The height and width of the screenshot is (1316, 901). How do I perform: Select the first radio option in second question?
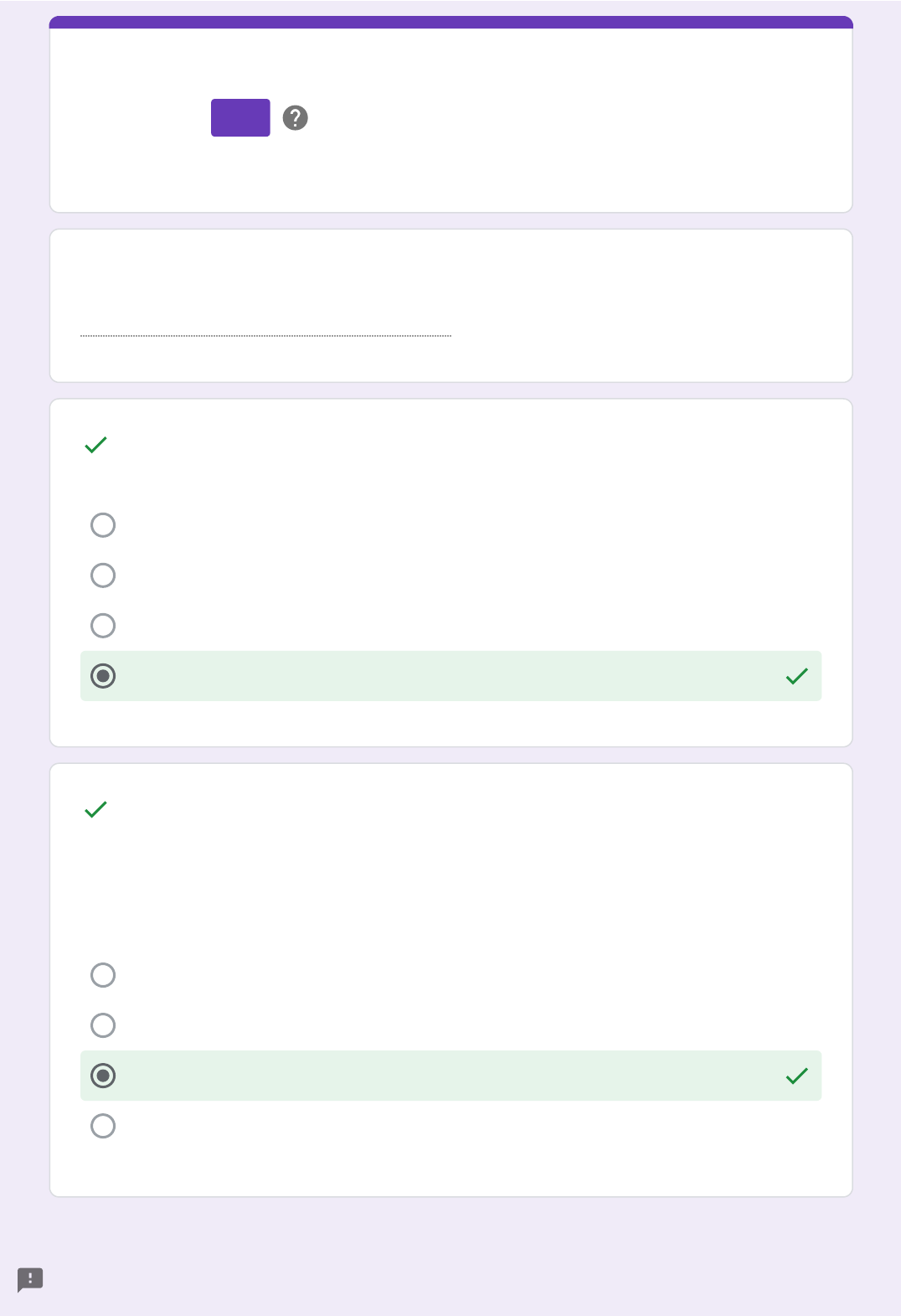click(x=103, y=975)
